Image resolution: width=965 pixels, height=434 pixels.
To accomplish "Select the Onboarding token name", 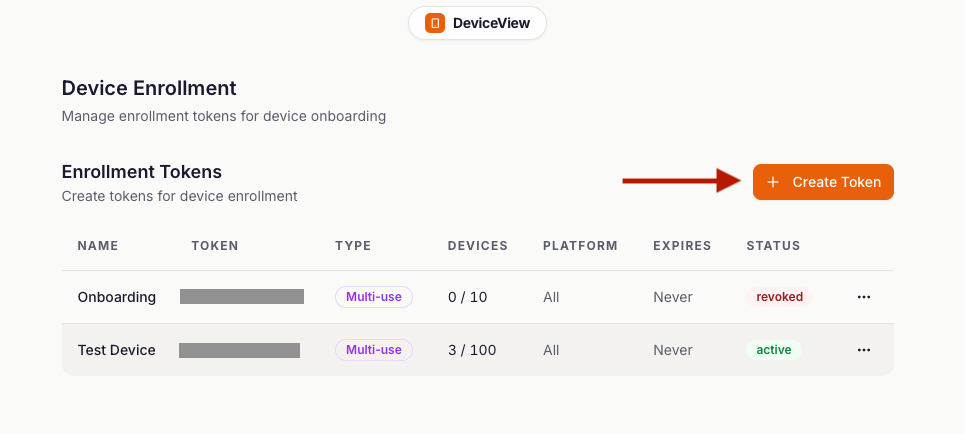I will 117,297.
